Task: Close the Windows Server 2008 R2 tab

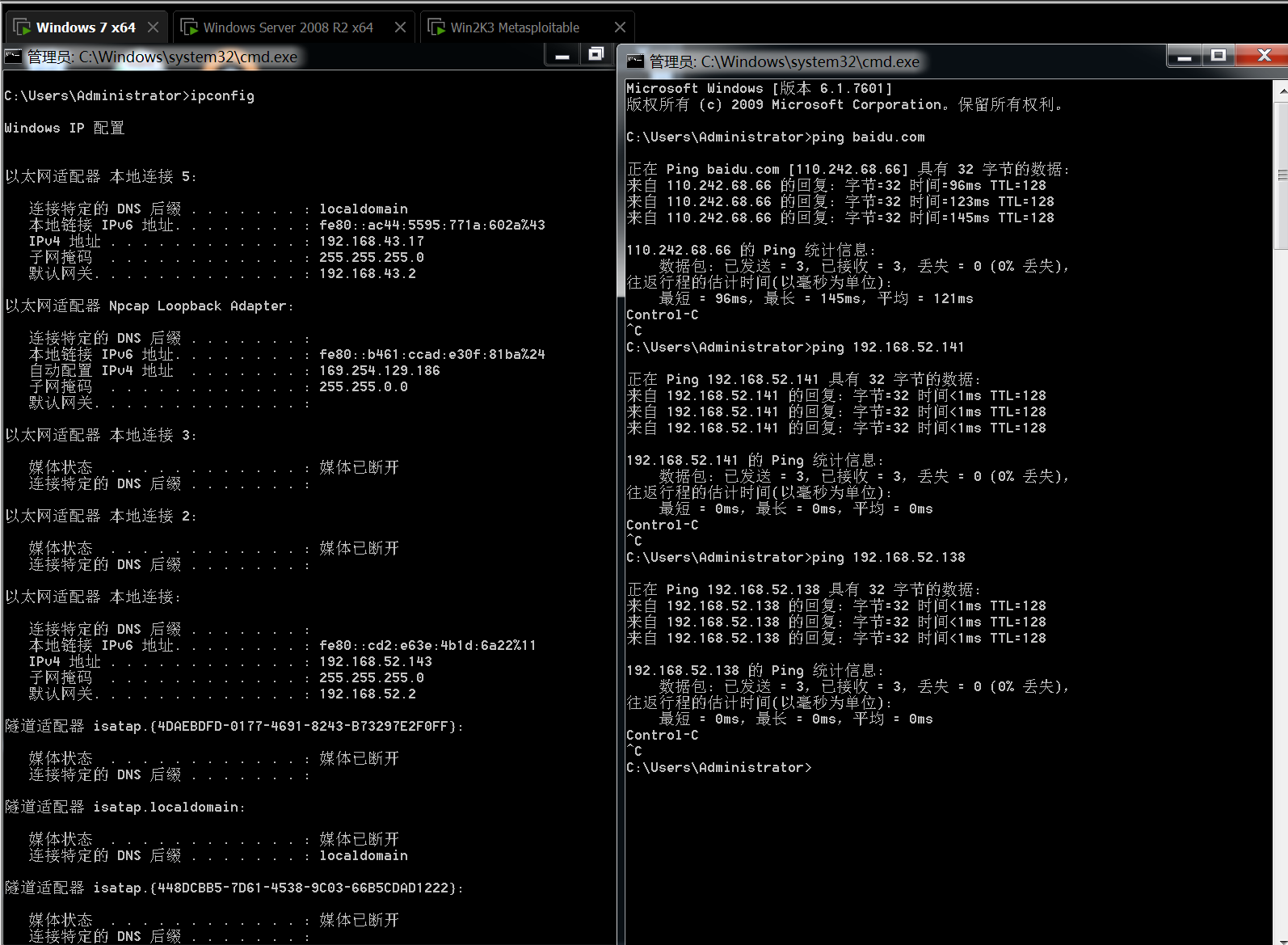Action: (x=400, y=27)
